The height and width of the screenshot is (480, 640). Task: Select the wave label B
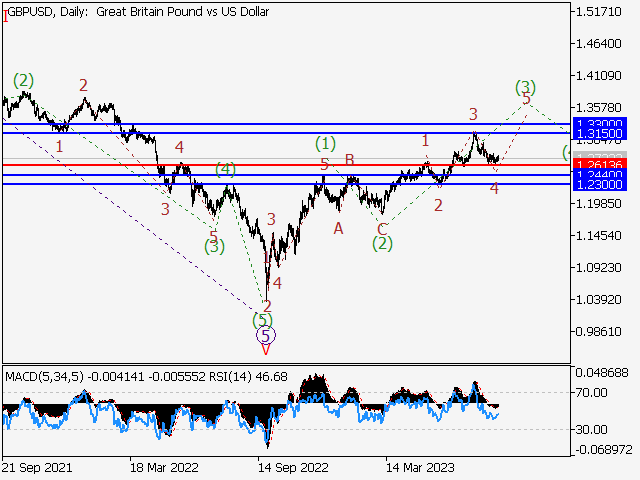coord(349,160)
